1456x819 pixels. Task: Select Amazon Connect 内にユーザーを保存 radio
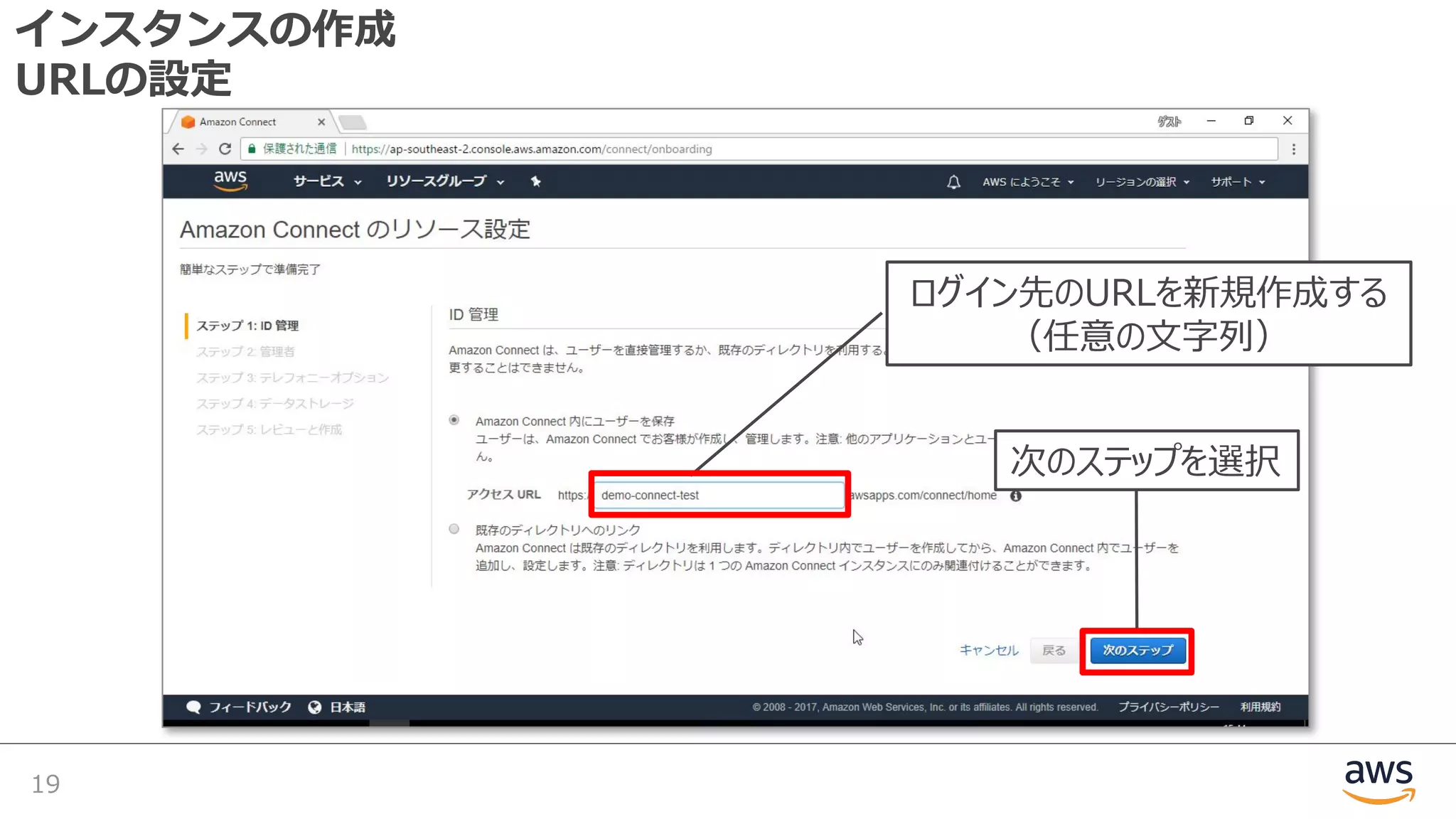click(454, 420)
